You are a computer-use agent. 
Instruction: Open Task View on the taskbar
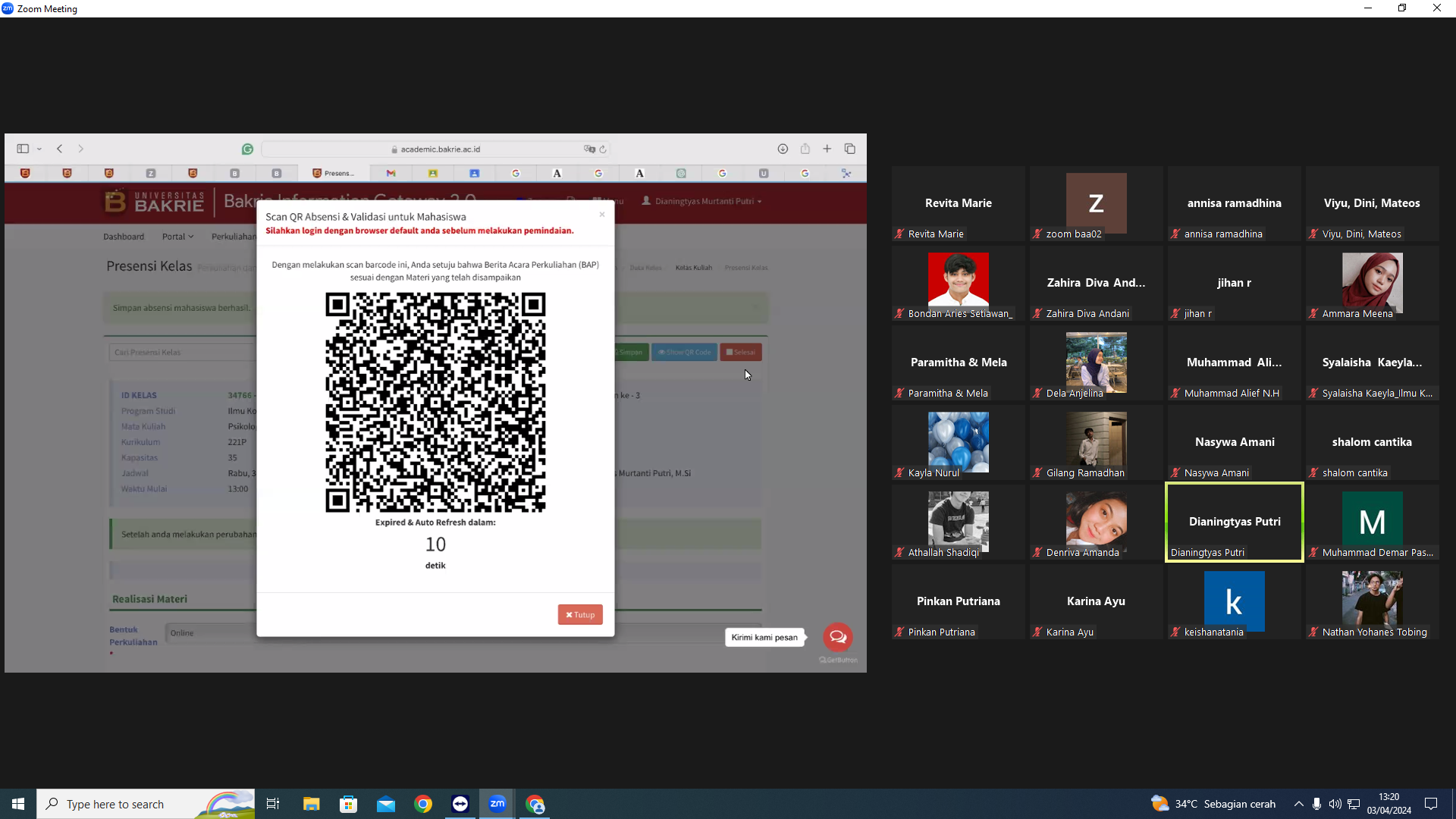pyautogui.click(x=273, y=804)
